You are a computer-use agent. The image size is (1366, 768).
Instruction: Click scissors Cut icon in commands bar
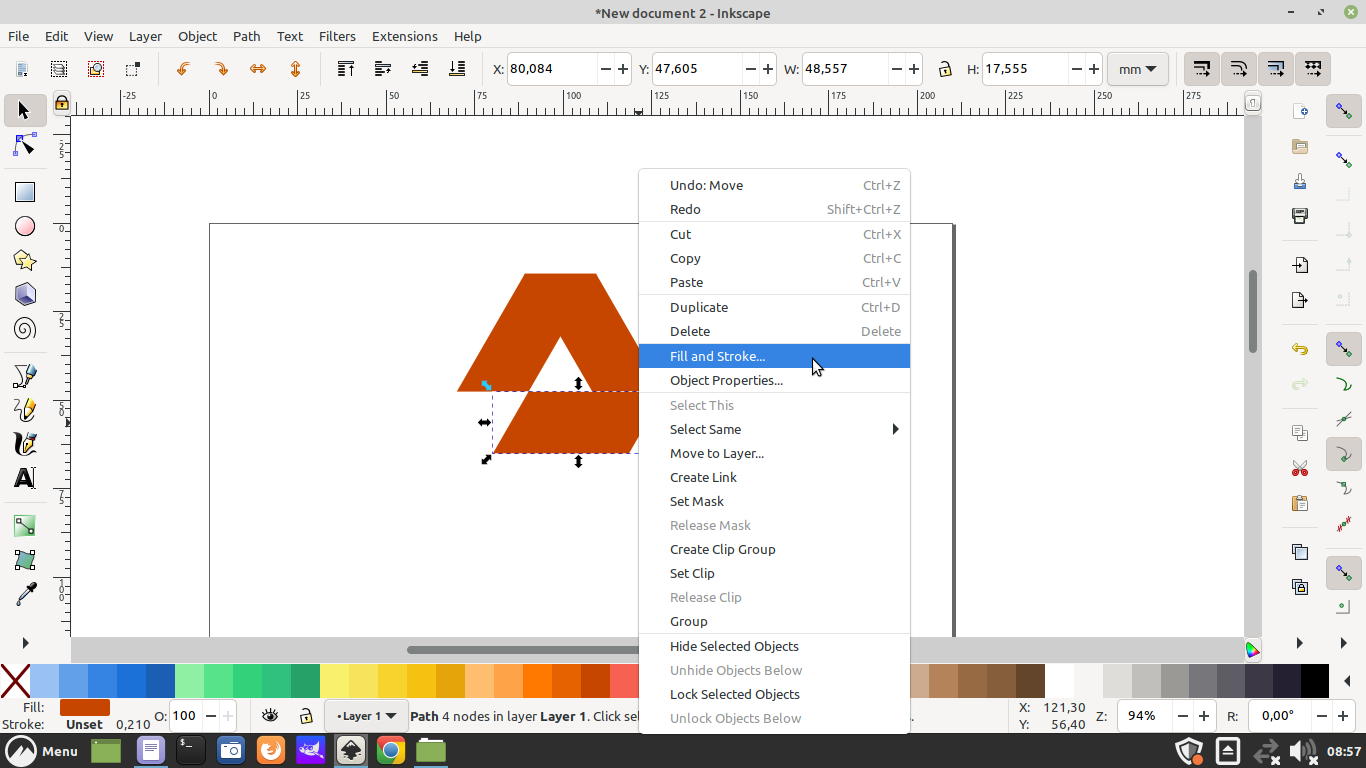(1300, 468)
